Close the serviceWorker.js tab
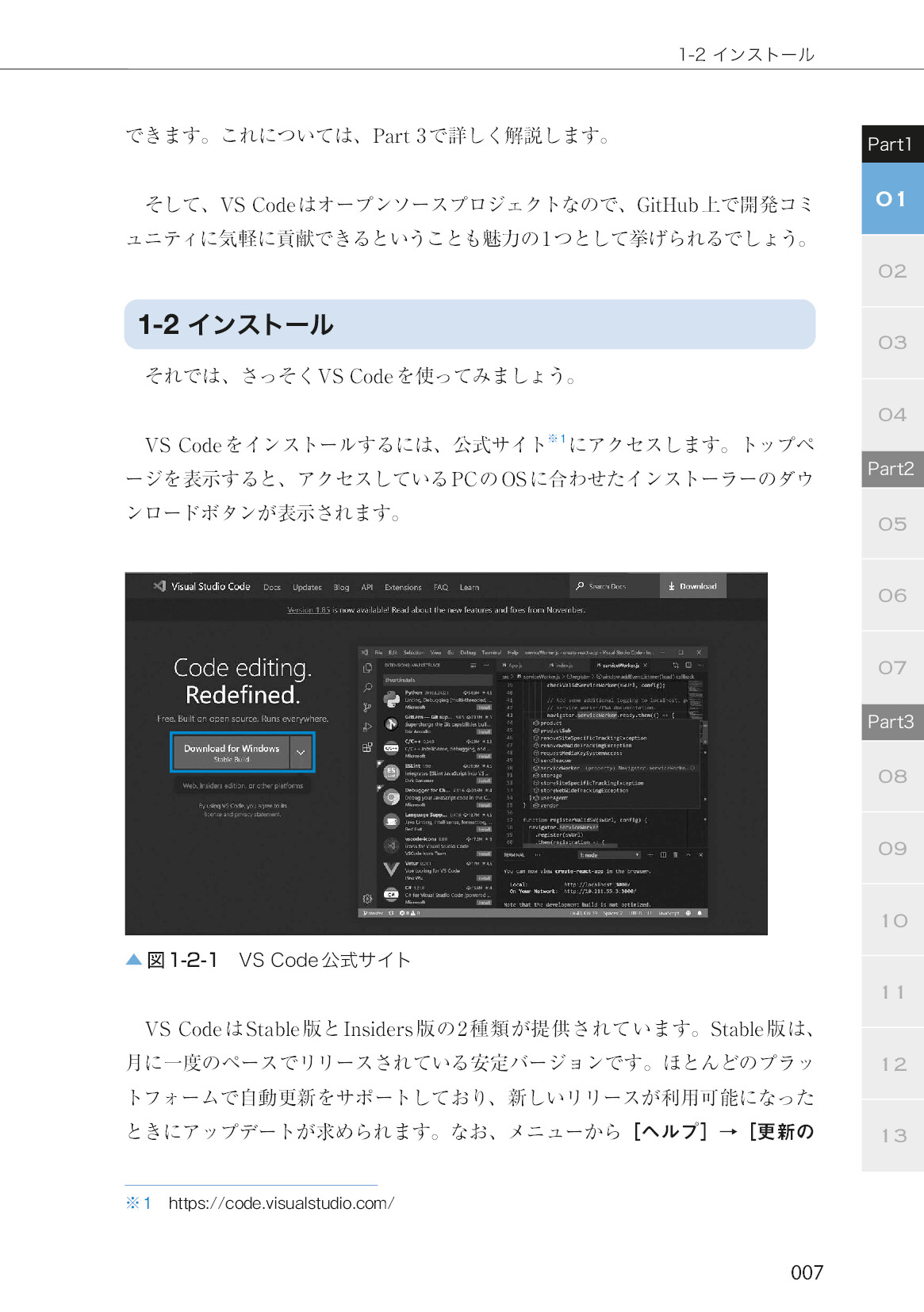This screenshot has height=1312, width=924. click(x=646, y=665)
